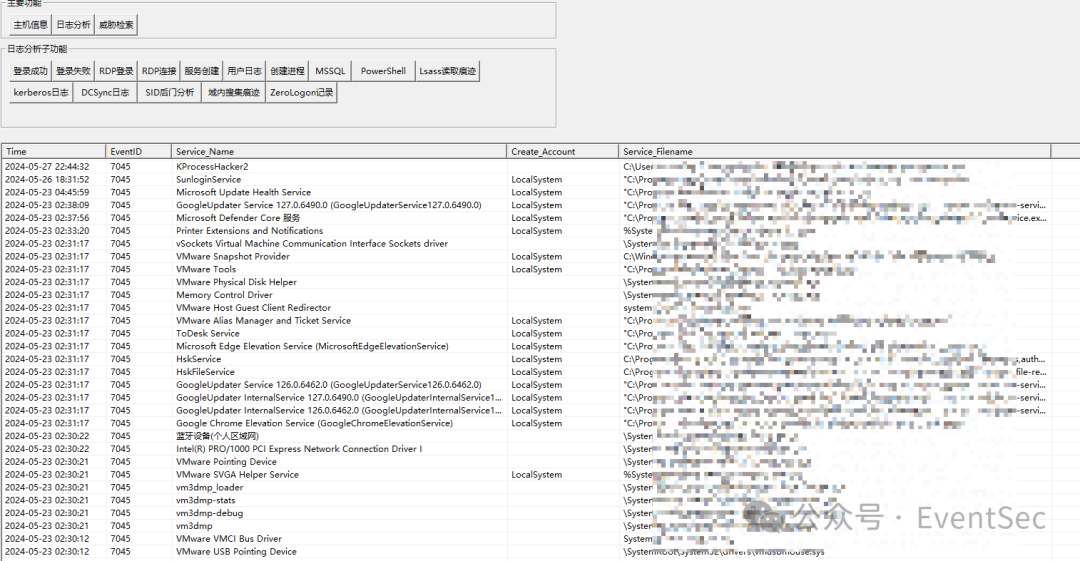Click the PowerShell log button
1080x561 pixels.
pos(383,71)
